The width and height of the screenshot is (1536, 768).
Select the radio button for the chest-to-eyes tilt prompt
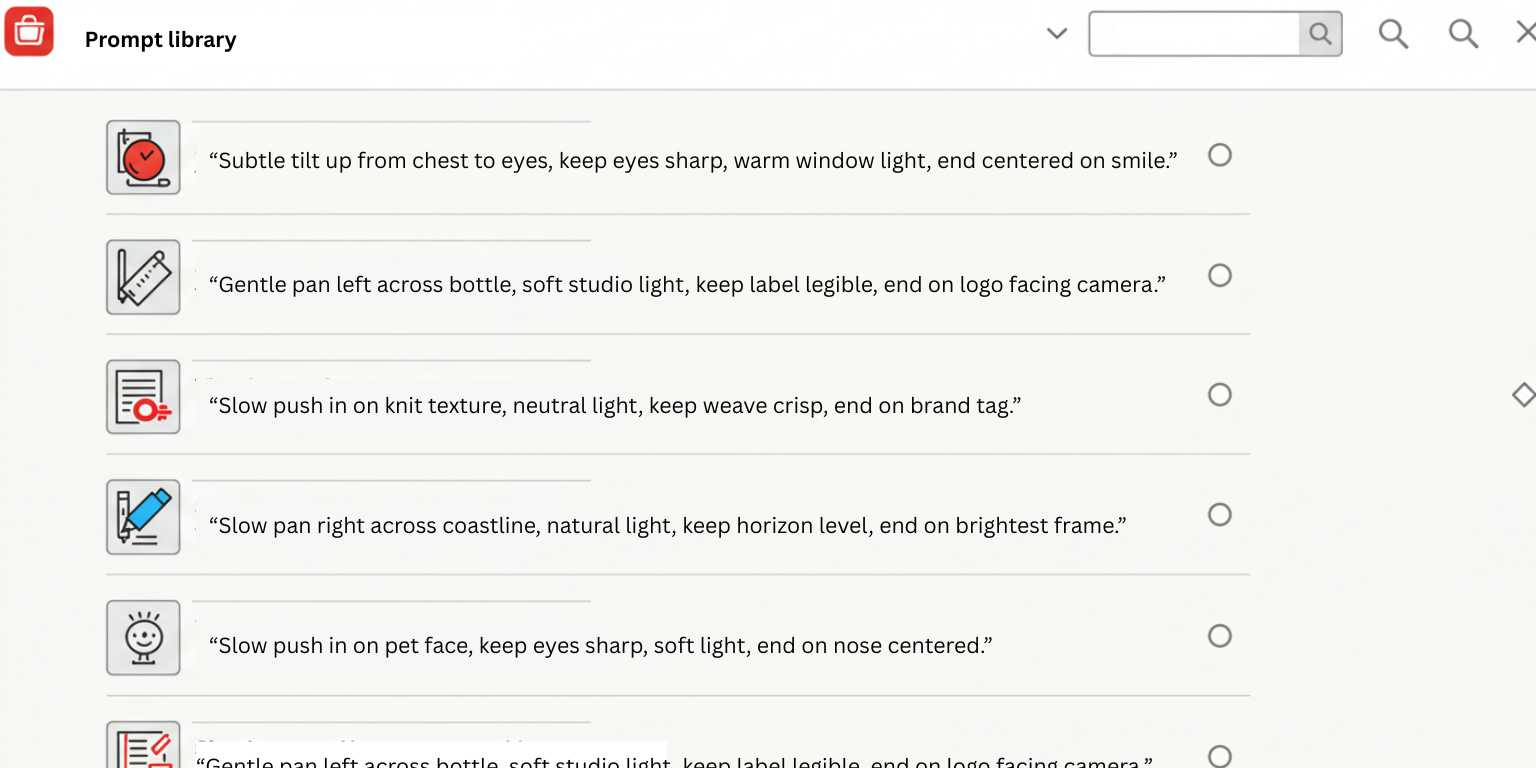pos(1220,155)
